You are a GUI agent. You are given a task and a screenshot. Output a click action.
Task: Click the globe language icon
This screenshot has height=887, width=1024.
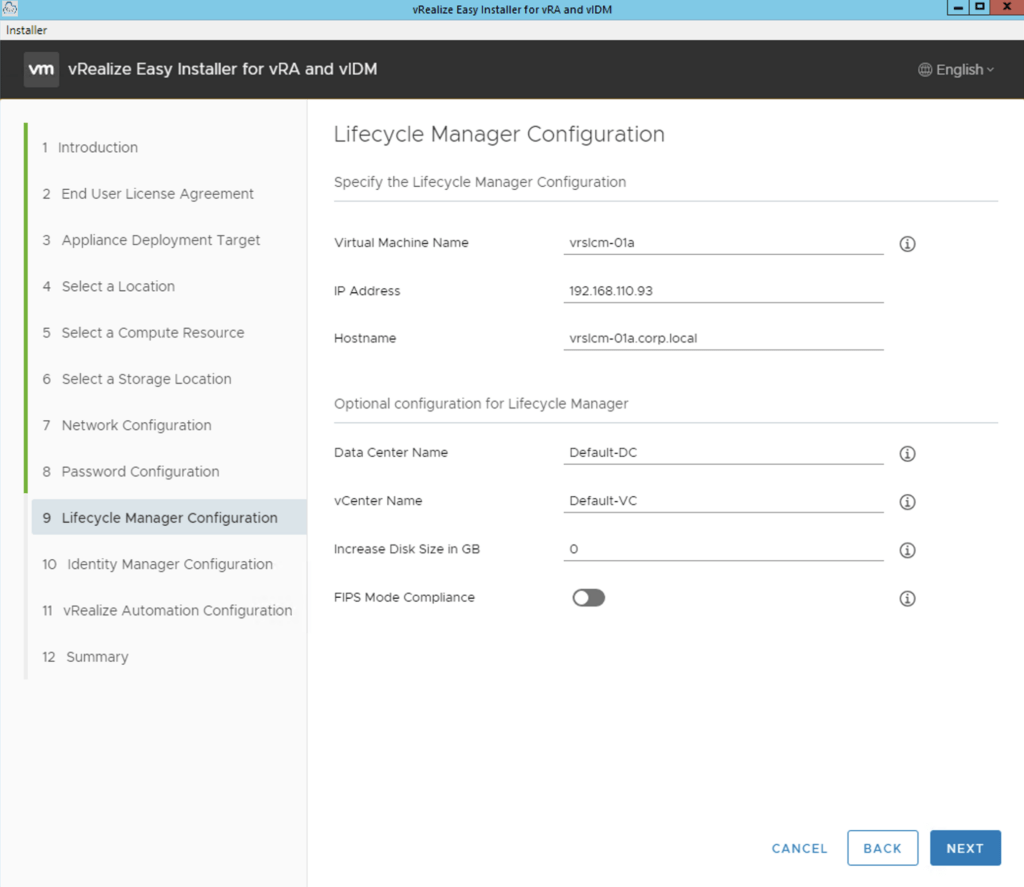click(x=925, y=70)
